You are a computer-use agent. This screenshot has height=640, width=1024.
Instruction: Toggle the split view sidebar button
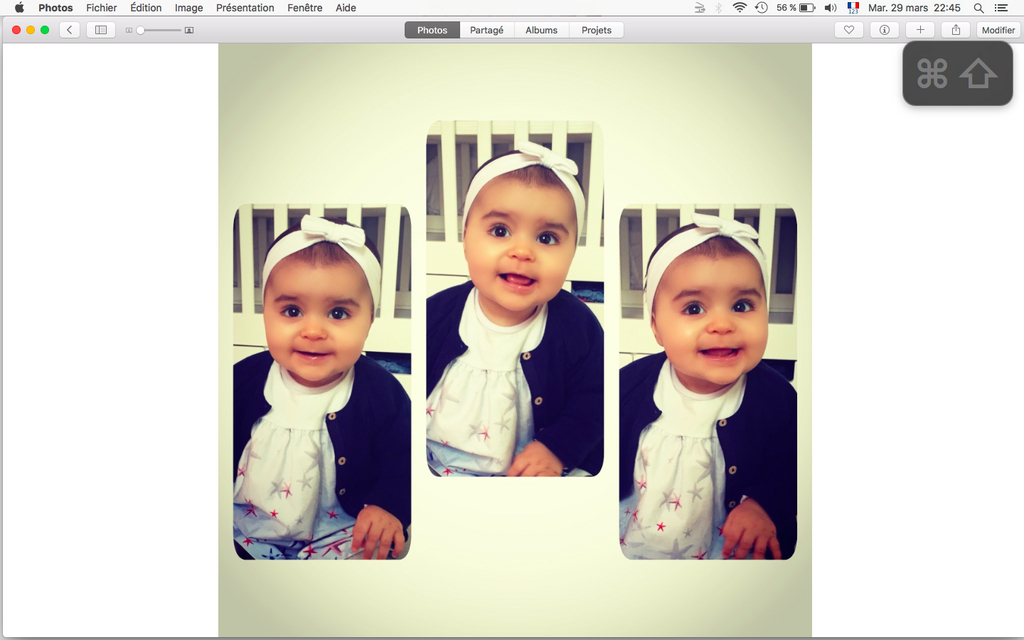coord(101,30)
